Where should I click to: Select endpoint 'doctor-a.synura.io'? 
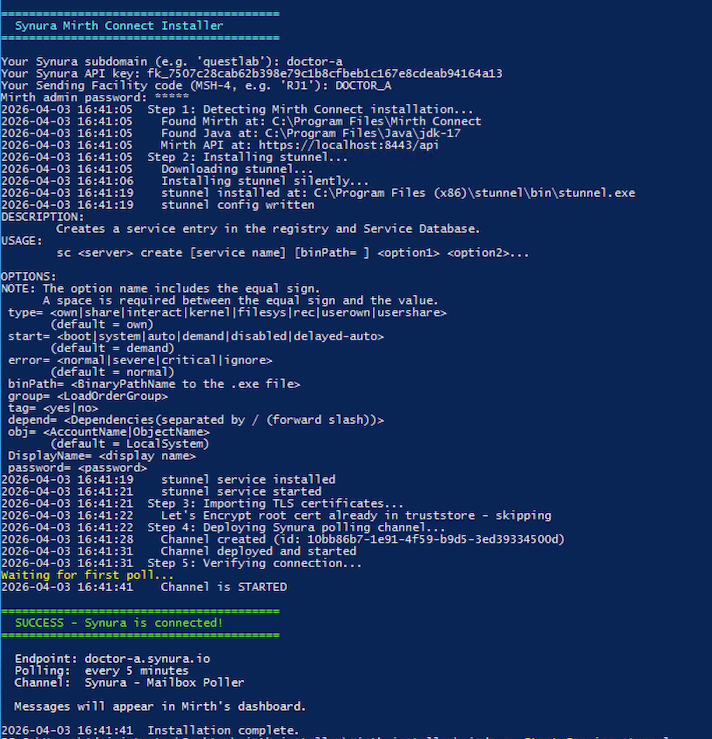147,659
